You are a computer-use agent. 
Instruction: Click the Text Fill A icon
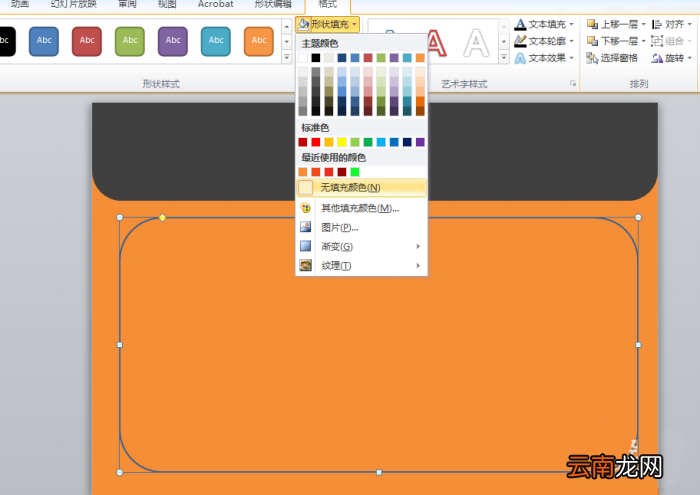pyautogui.click(x=520, y=24)
